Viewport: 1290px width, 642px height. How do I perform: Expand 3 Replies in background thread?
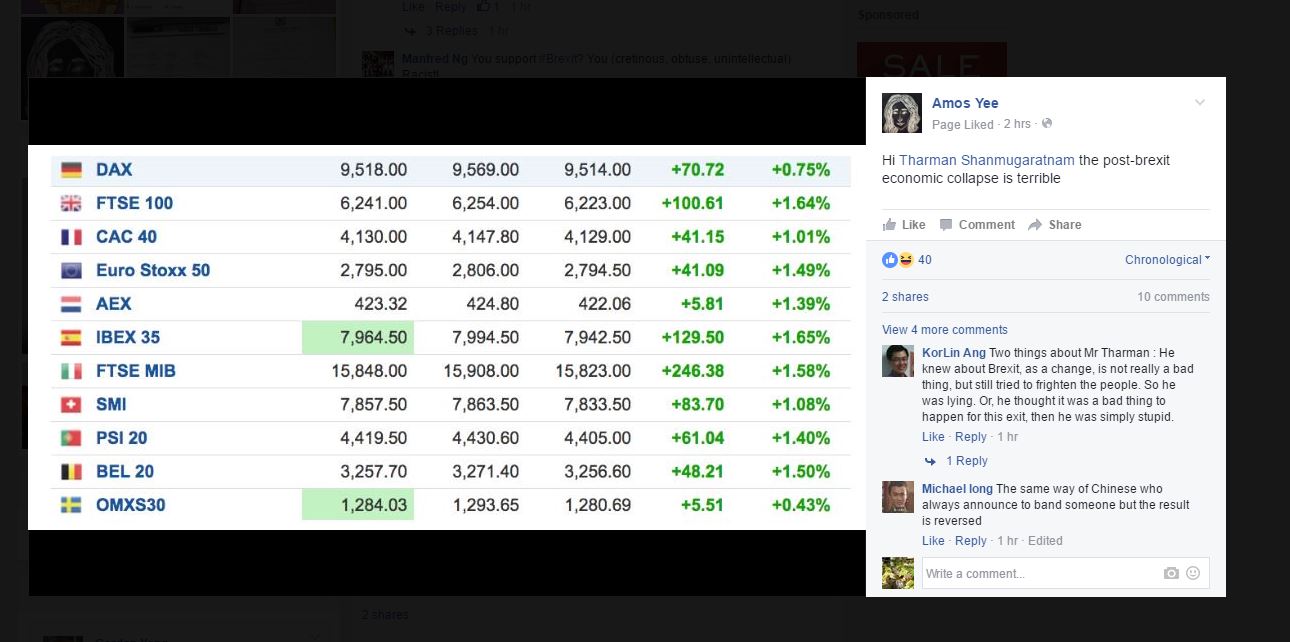pos(451,31)
